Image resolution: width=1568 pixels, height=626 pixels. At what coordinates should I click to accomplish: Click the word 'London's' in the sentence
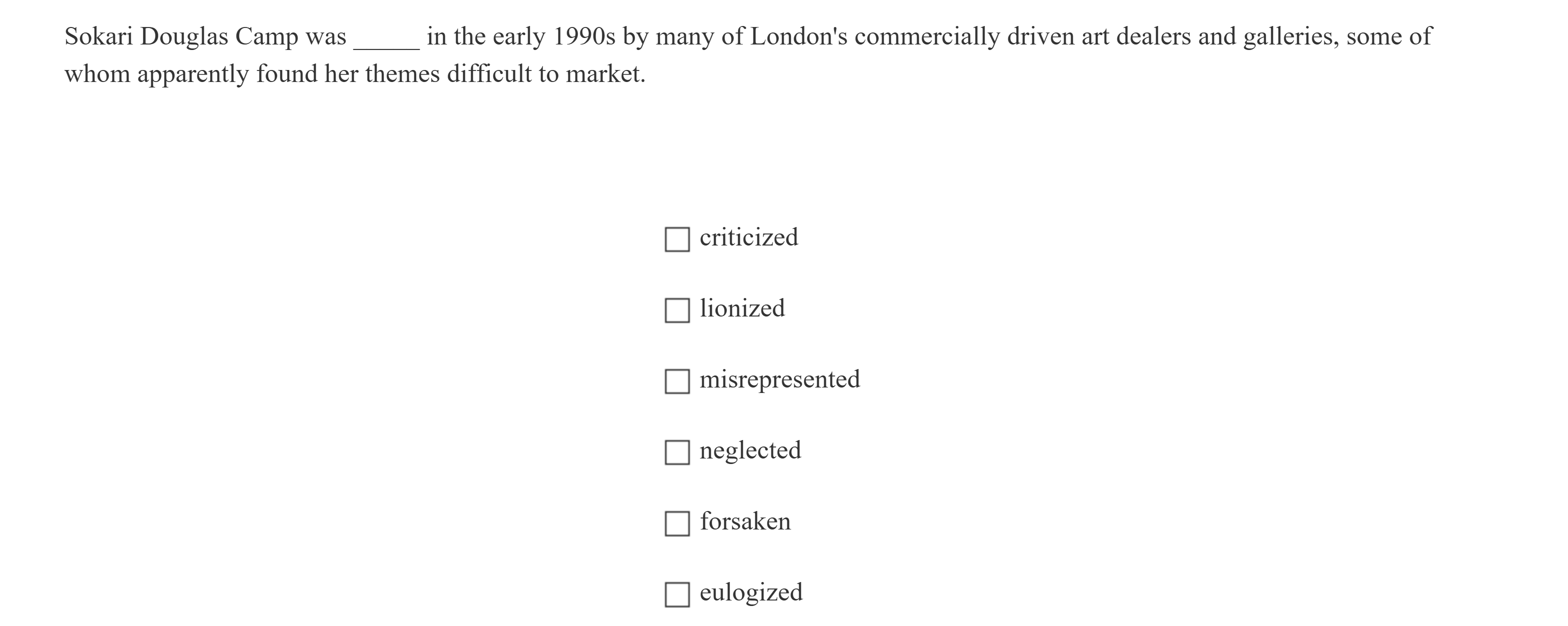coord(798,37)
